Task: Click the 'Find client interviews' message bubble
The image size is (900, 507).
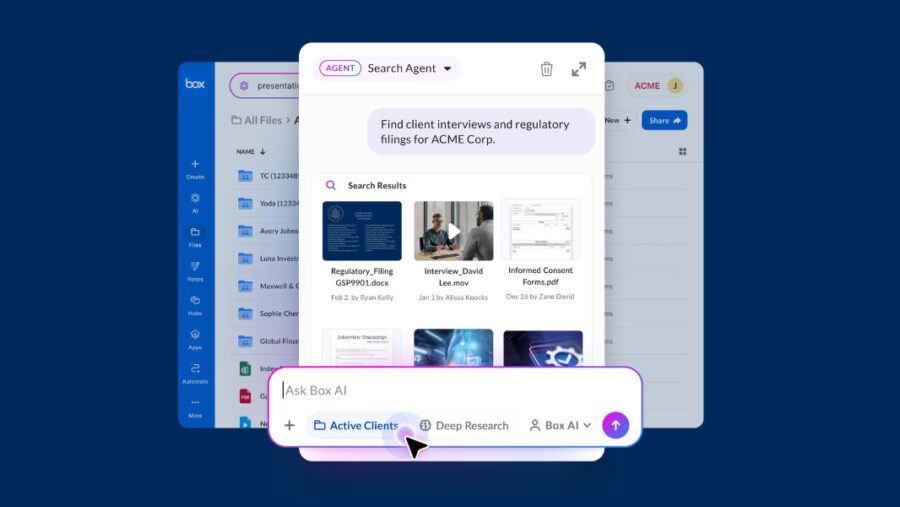Action: coord(481,131)
